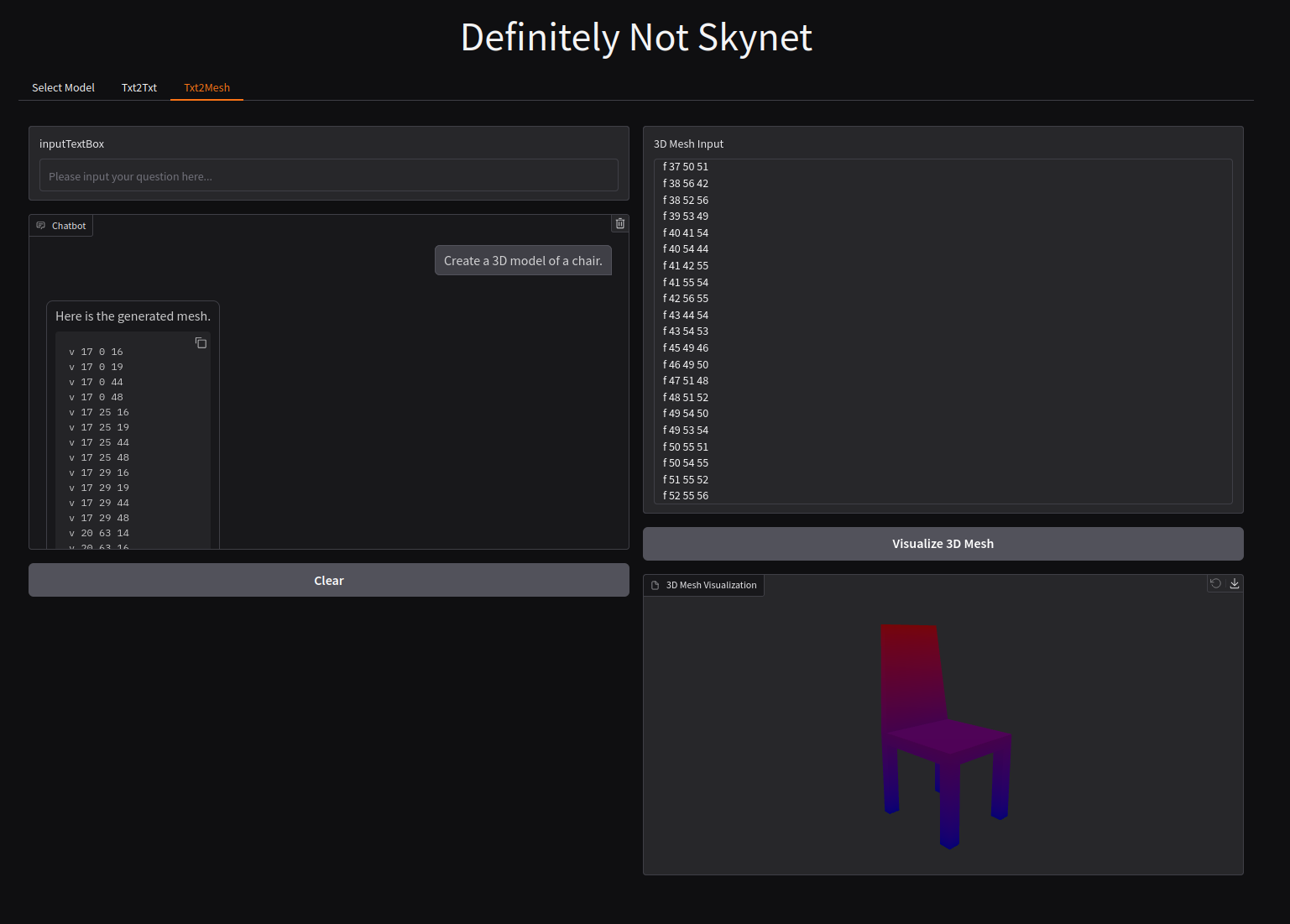Click the line 'f 51 55 52'

(686, 479)
